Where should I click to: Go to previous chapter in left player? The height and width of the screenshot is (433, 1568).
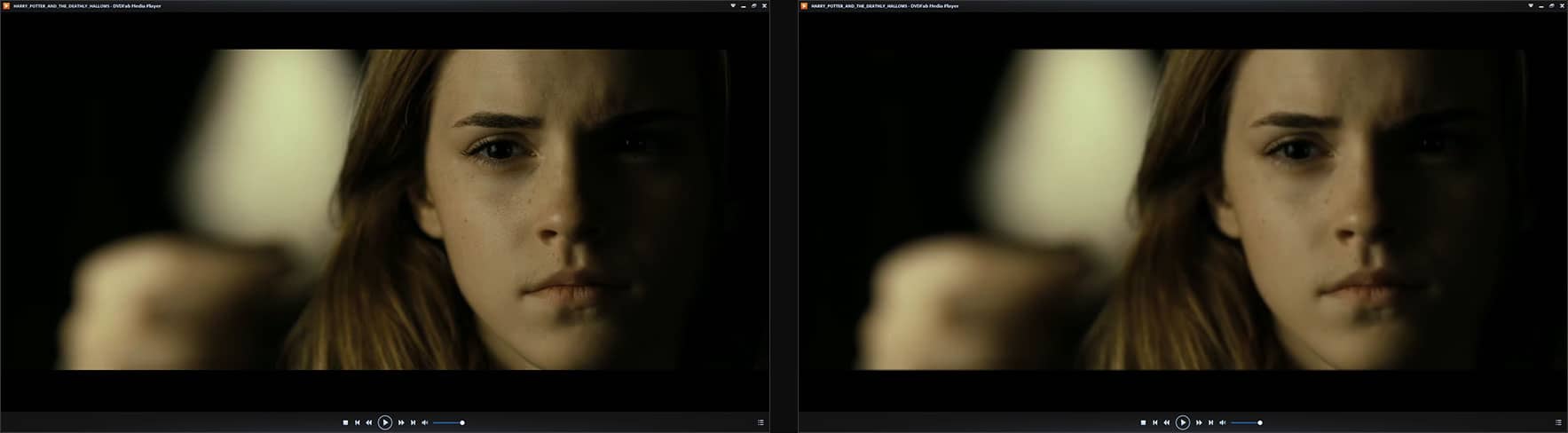[358, 422]
